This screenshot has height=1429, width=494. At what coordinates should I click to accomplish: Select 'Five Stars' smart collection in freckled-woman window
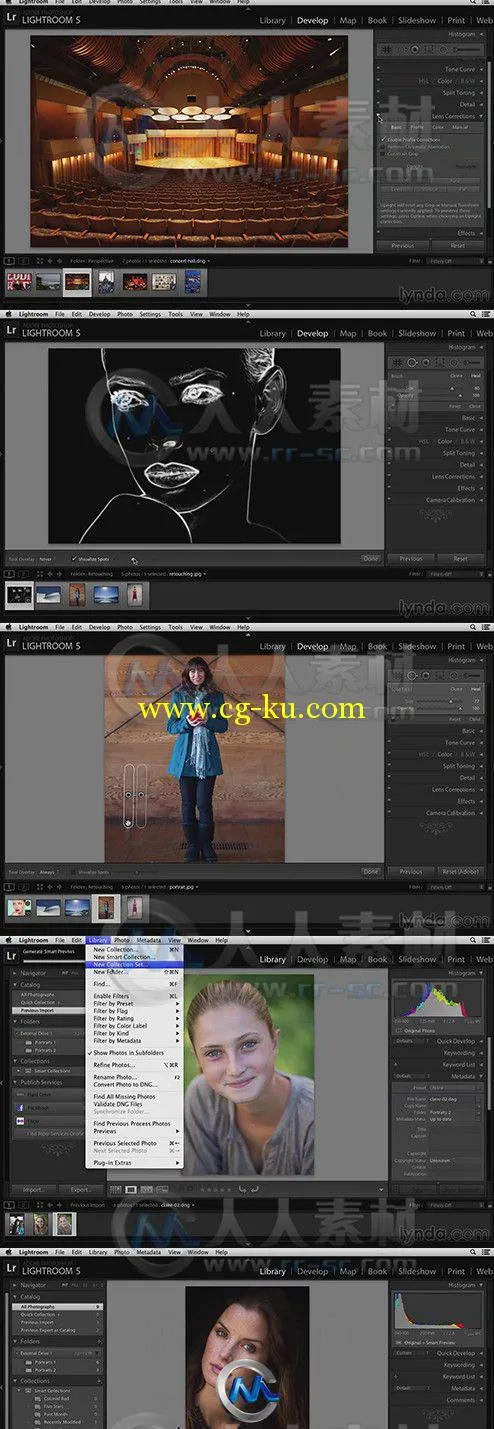pyautogui.click(x=53, y=1406)
